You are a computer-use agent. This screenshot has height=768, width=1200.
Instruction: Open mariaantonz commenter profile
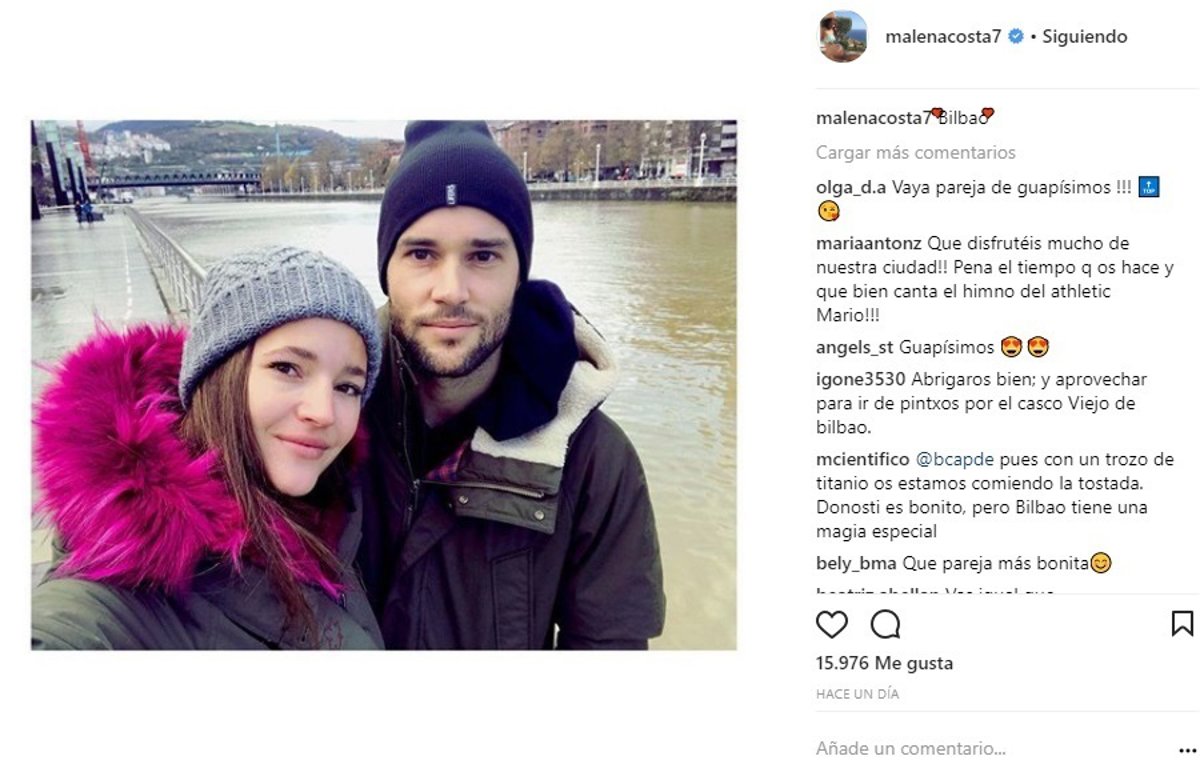[869, 243]
